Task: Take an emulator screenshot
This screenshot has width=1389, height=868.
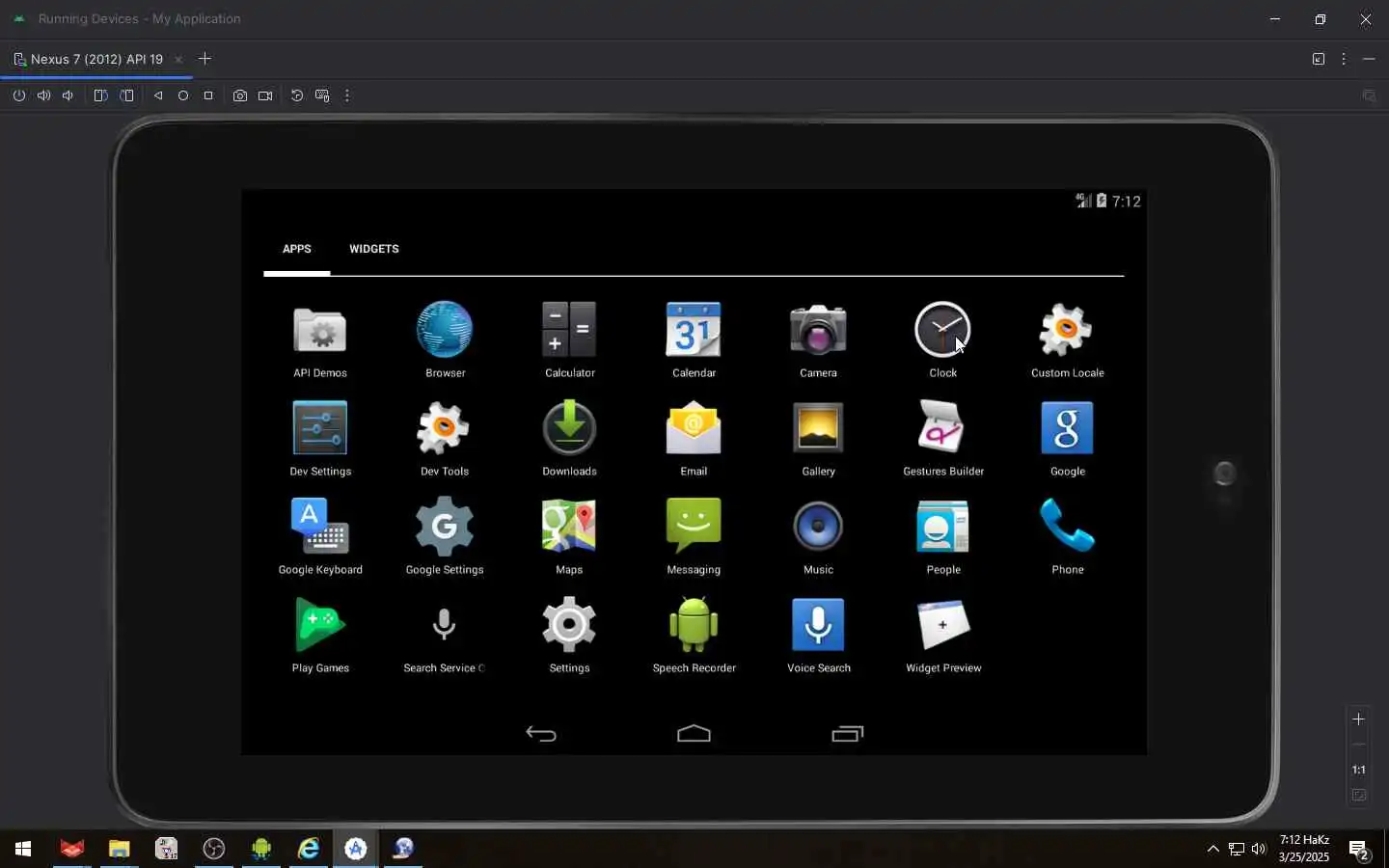Action: point(240,95)
